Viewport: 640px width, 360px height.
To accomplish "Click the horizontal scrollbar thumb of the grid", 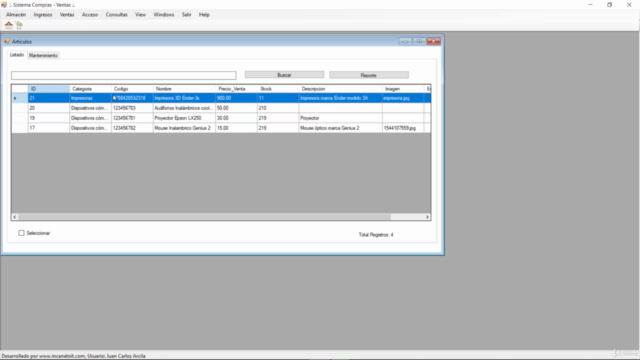I will click(204, 217).
